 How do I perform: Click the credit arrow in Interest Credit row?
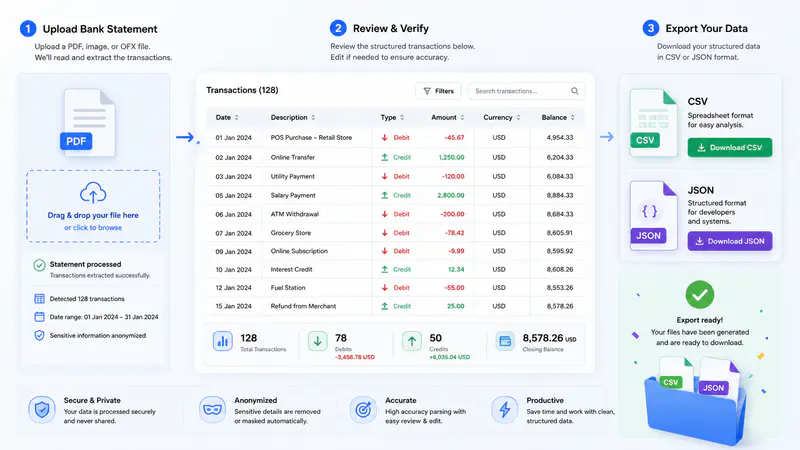pyautogui.click(x=385, y=269)
